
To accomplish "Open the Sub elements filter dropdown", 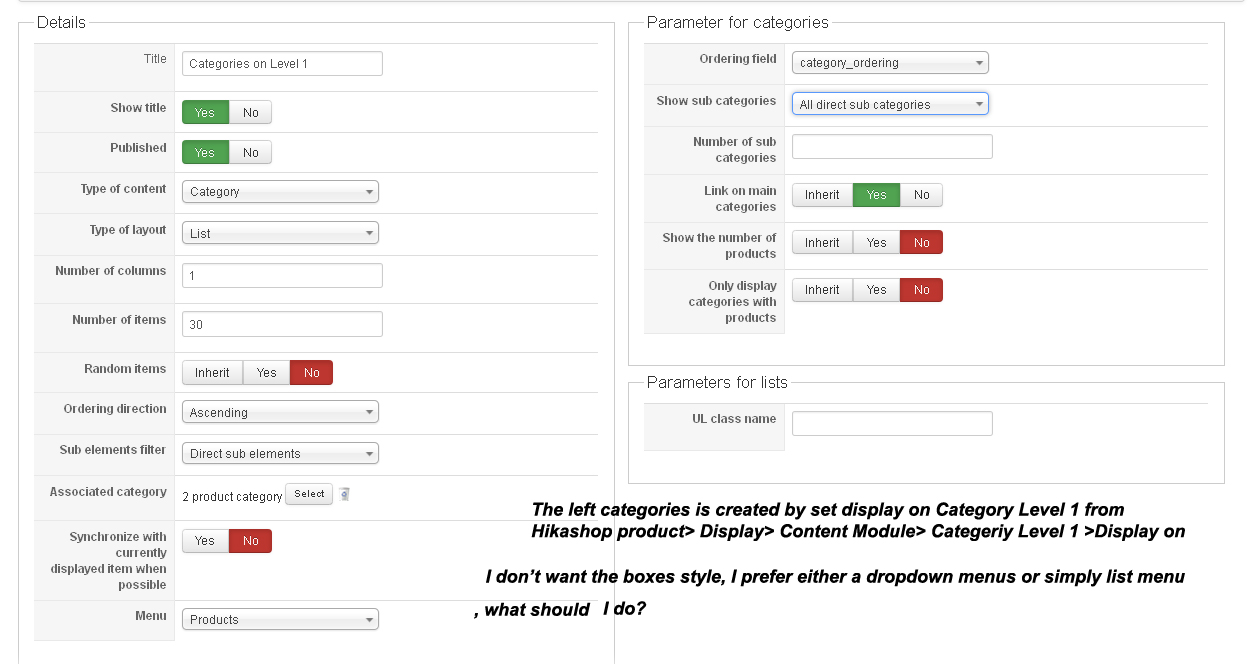I will click(280, 453).
